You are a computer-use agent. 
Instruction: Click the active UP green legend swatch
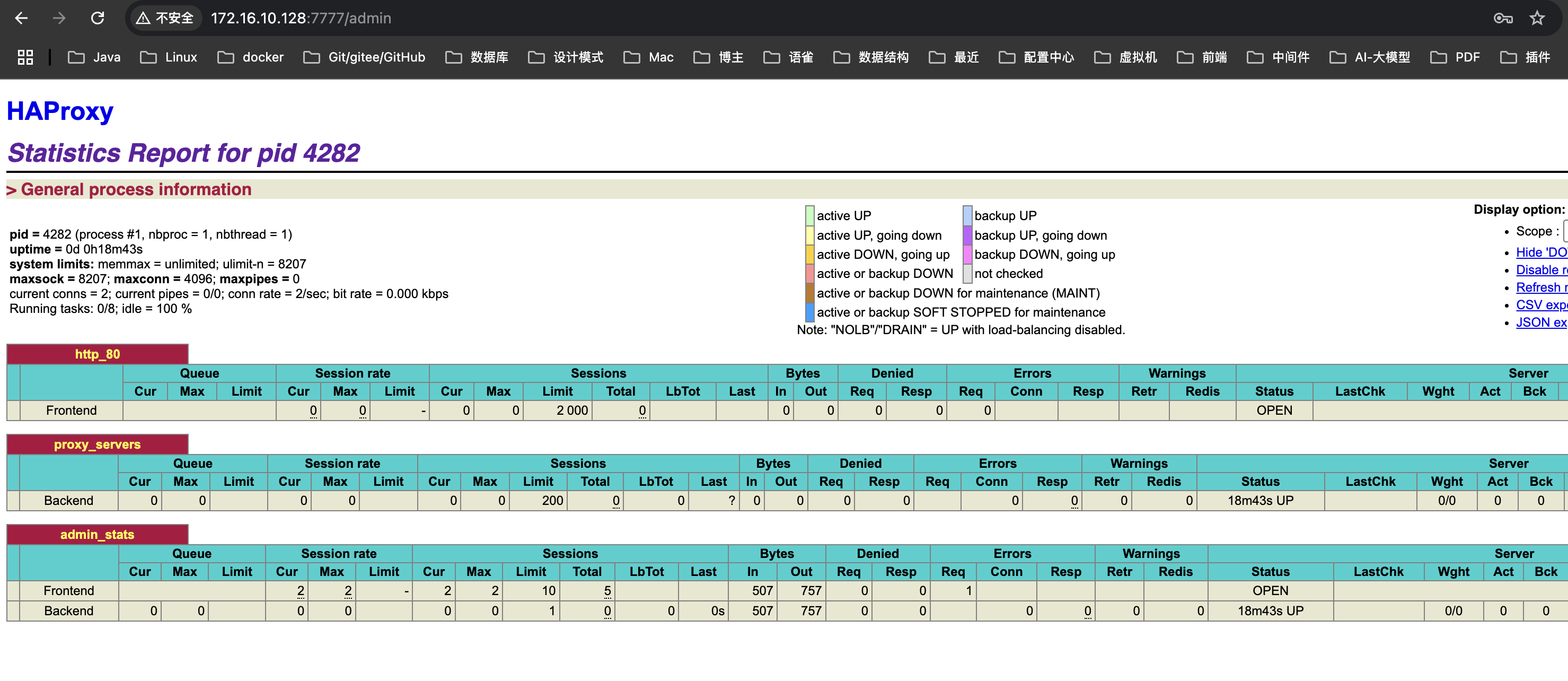pyautogui.click(x=809, y=216)
